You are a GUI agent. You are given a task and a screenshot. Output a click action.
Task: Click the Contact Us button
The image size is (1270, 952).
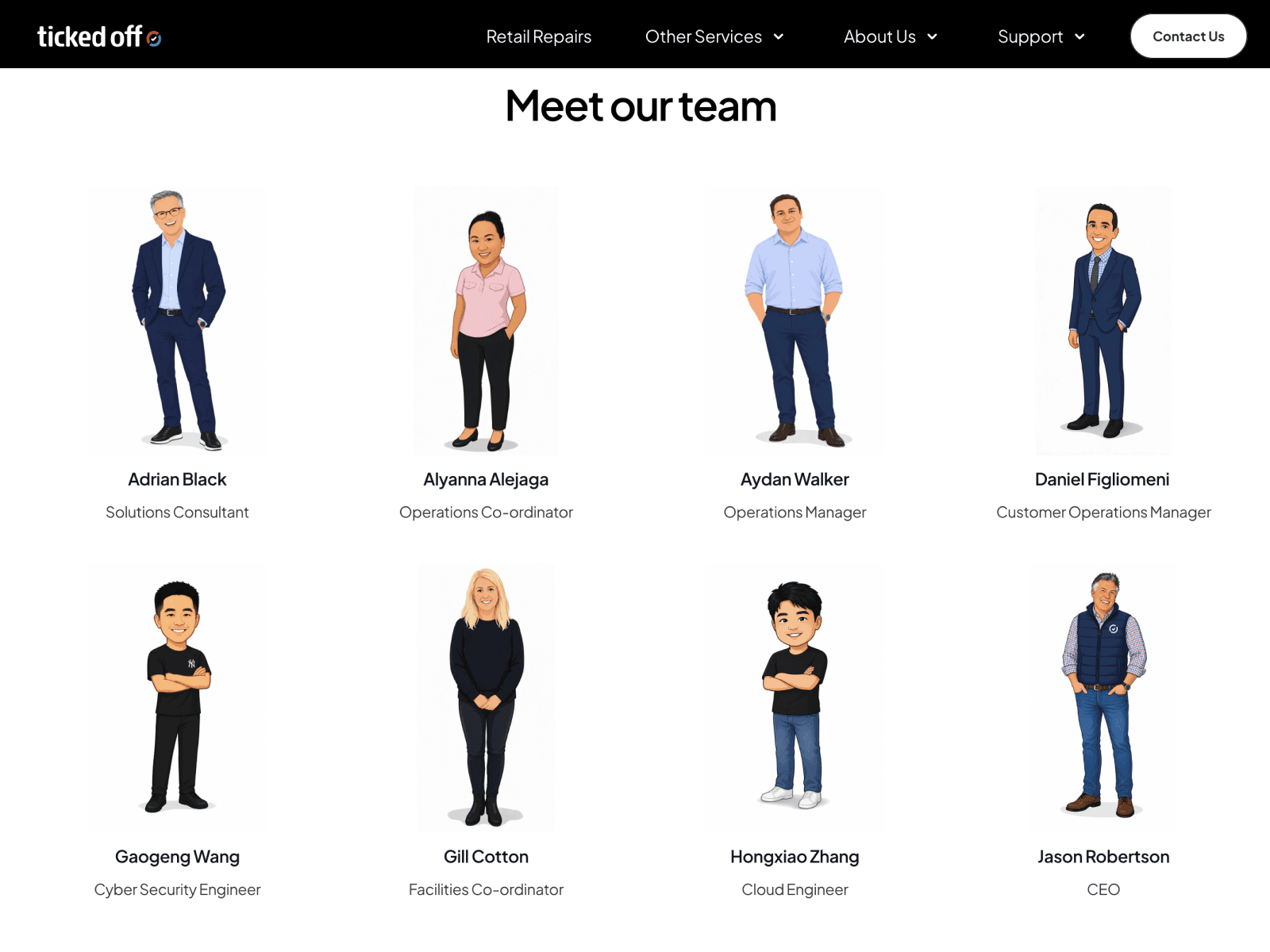(1188, 36)
